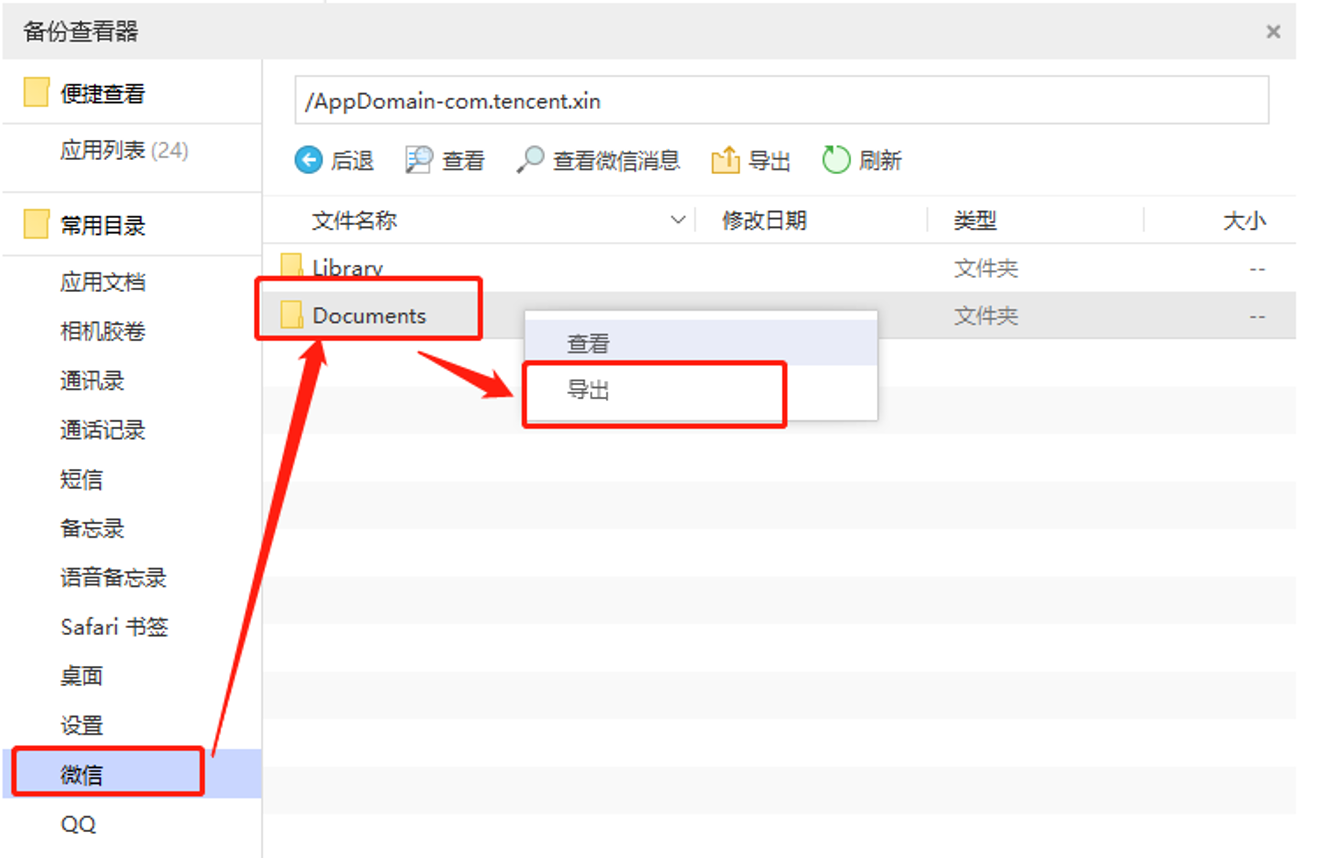Image resolution: width=1326 pixels, height=858 pixels.
Task: Click 文件夹 type cell in Library row
Action: pyautogui.click(x=986, y=268)
